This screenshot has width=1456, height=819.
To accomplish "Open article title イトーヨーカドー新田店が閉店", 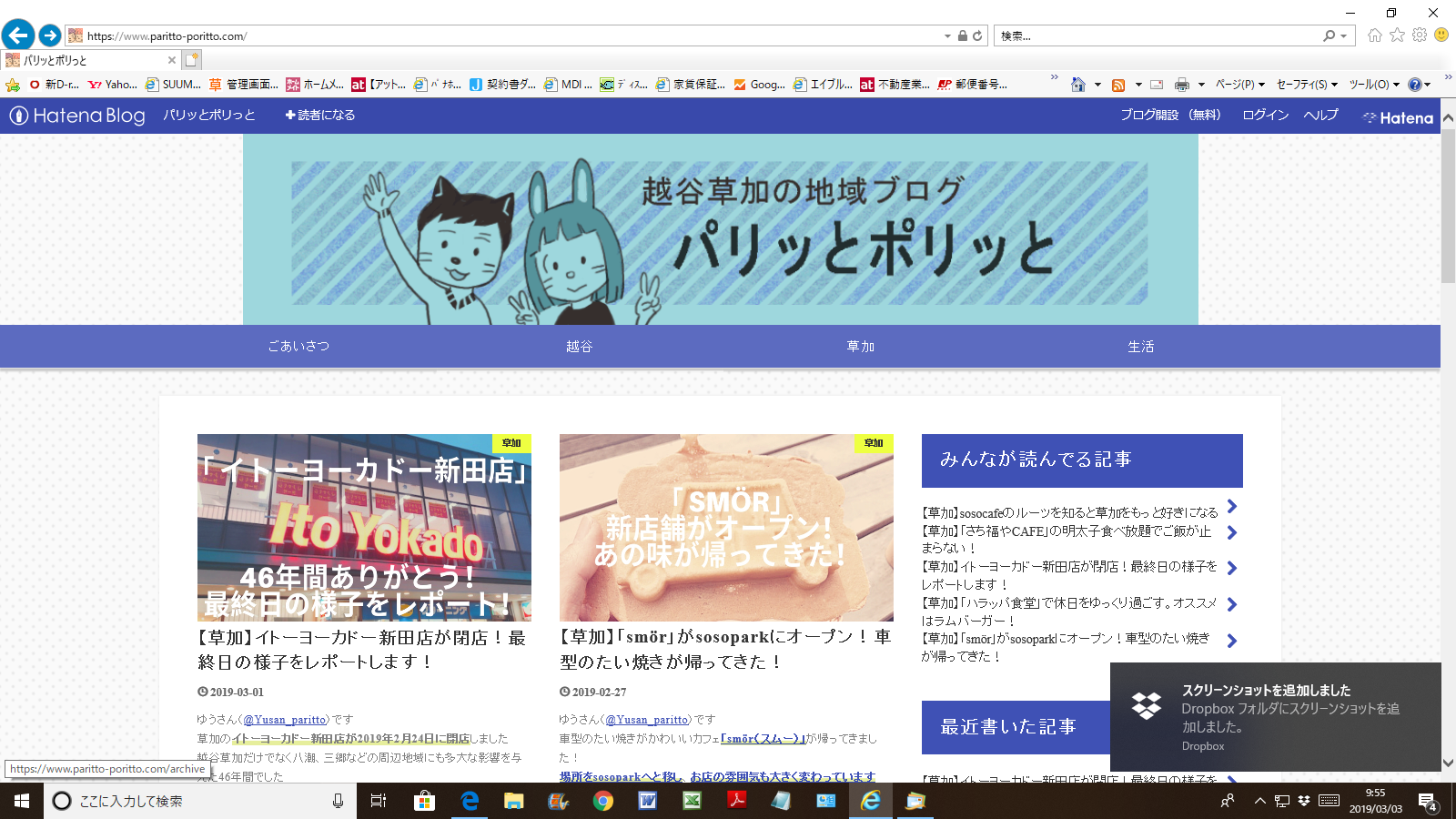I will pos(362,650).
